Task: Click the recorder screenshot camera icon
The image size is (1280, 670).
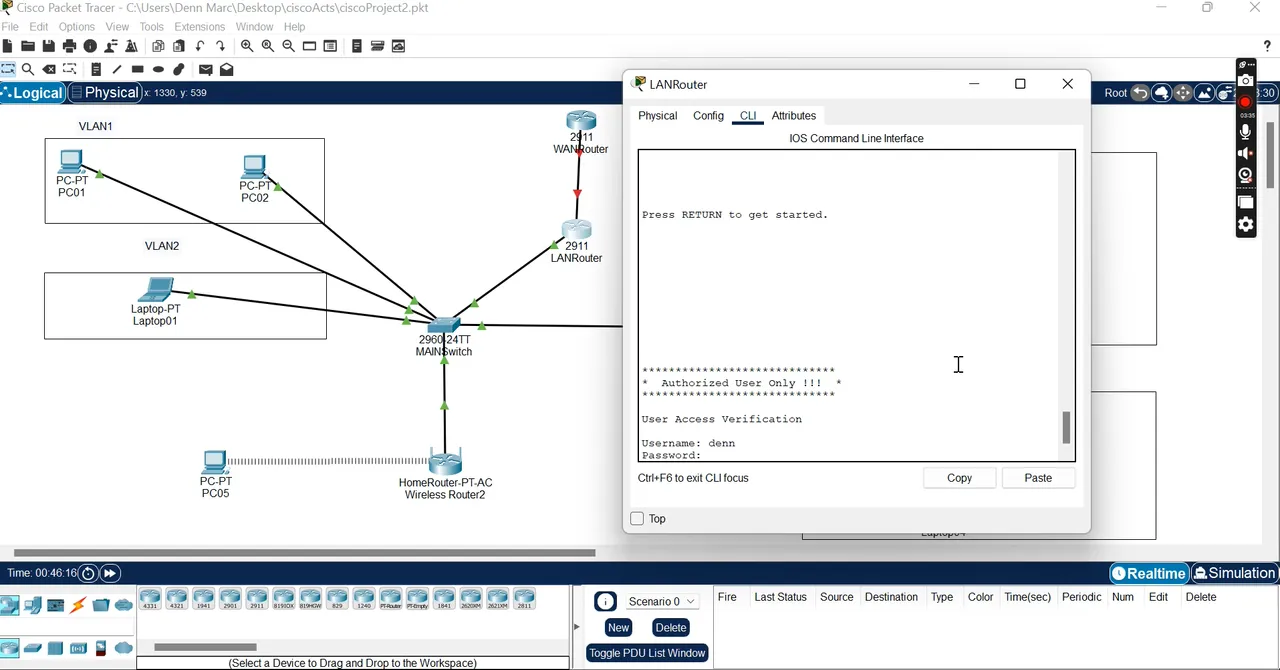Action: coord(1245,80)
